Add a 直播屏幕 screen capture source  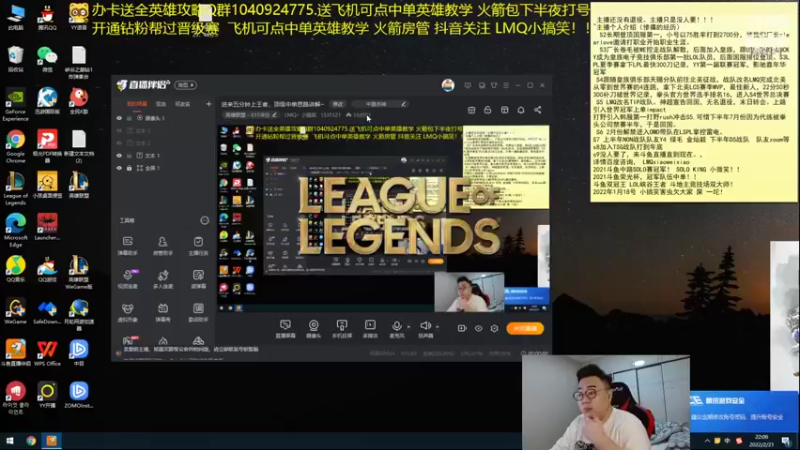tap(285, 329)
